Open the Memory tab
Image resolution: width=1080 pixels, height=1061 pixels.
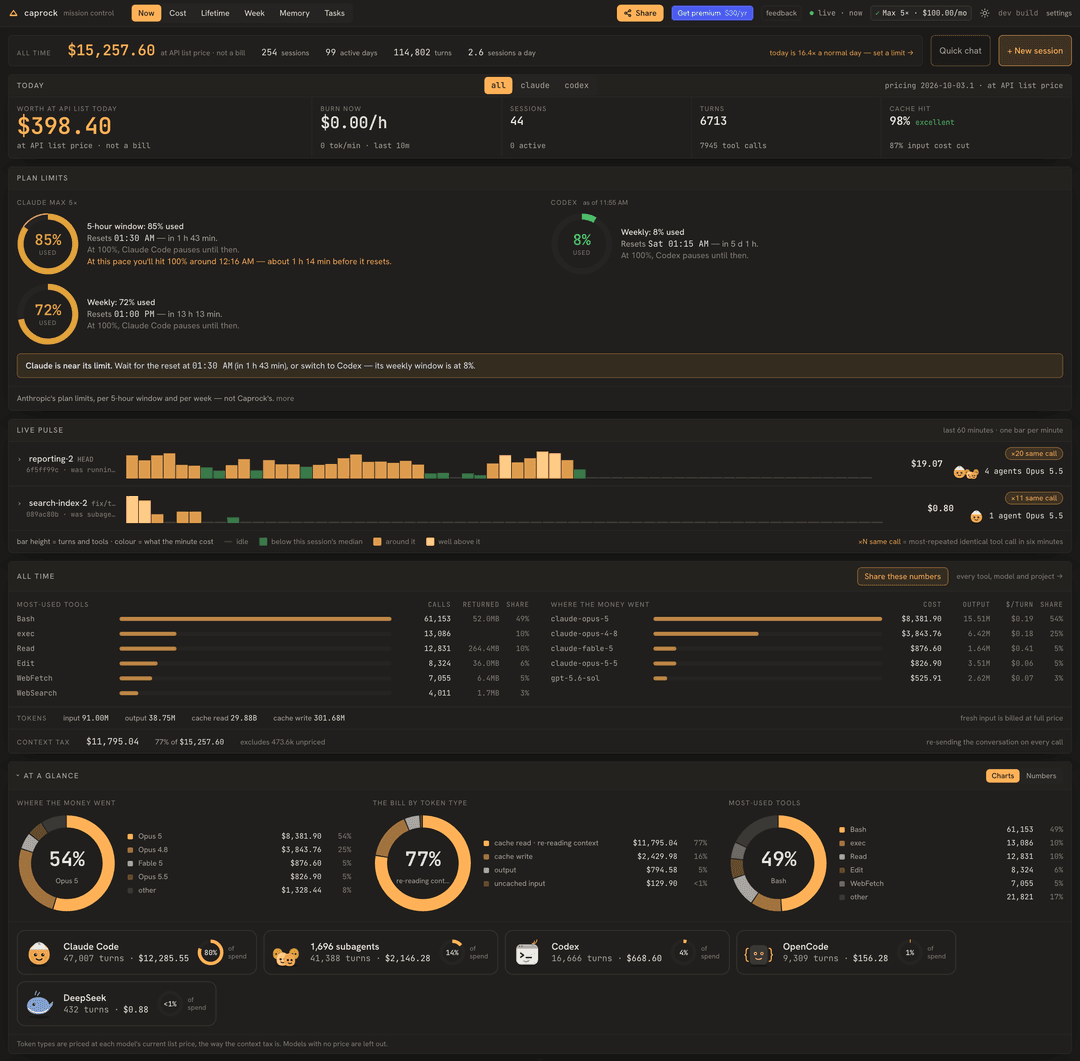(x=294, y=13)
